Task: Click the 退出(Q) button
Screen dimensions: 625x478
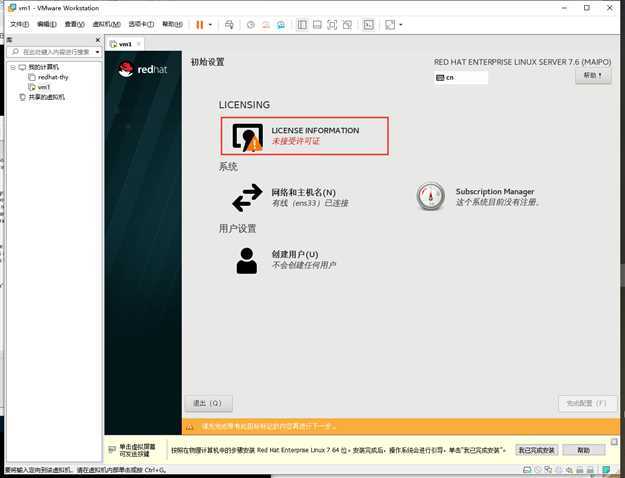Action: tap(208, 403)
